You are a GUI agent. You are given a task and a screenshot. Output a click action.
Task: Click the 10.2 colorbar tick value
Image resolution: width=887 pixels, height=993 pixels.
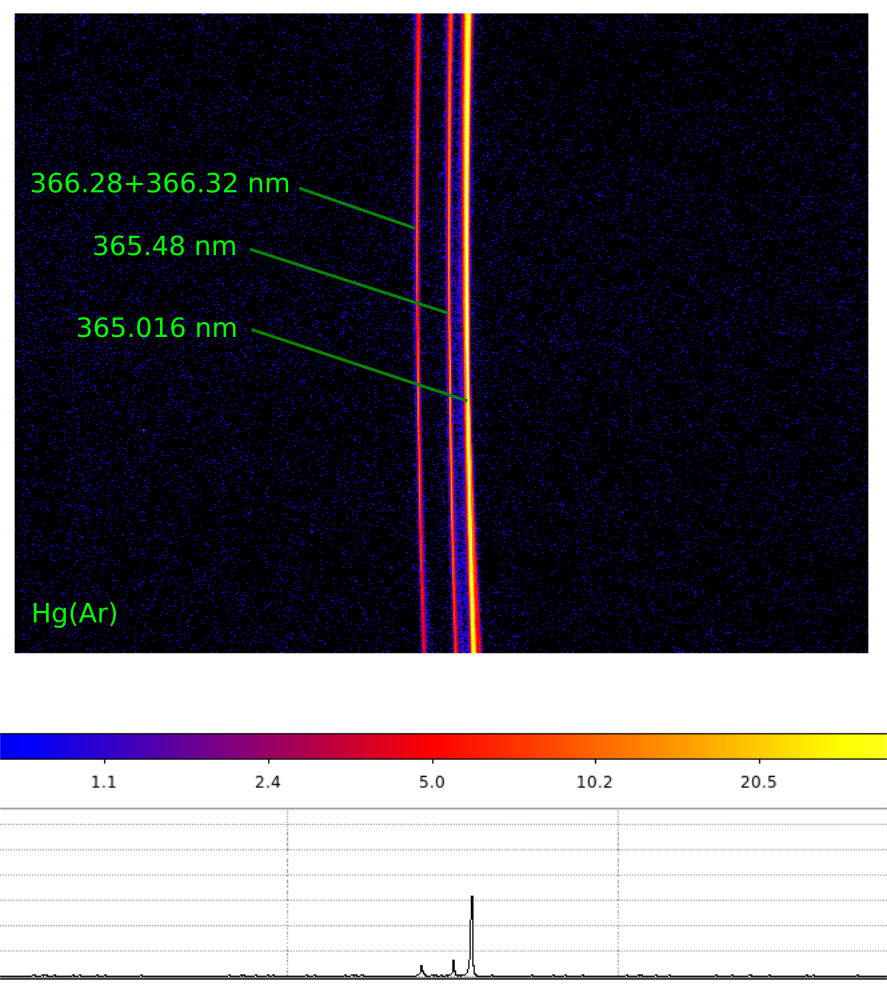[x=594, y=782]
